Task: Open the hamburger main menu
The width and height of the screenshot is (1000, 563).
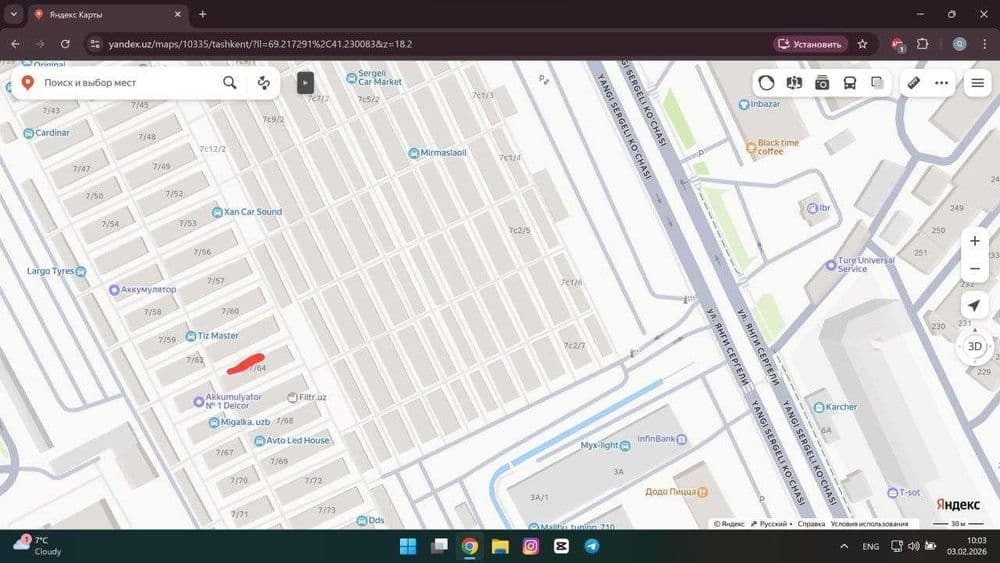Action: tap(977, 83)
